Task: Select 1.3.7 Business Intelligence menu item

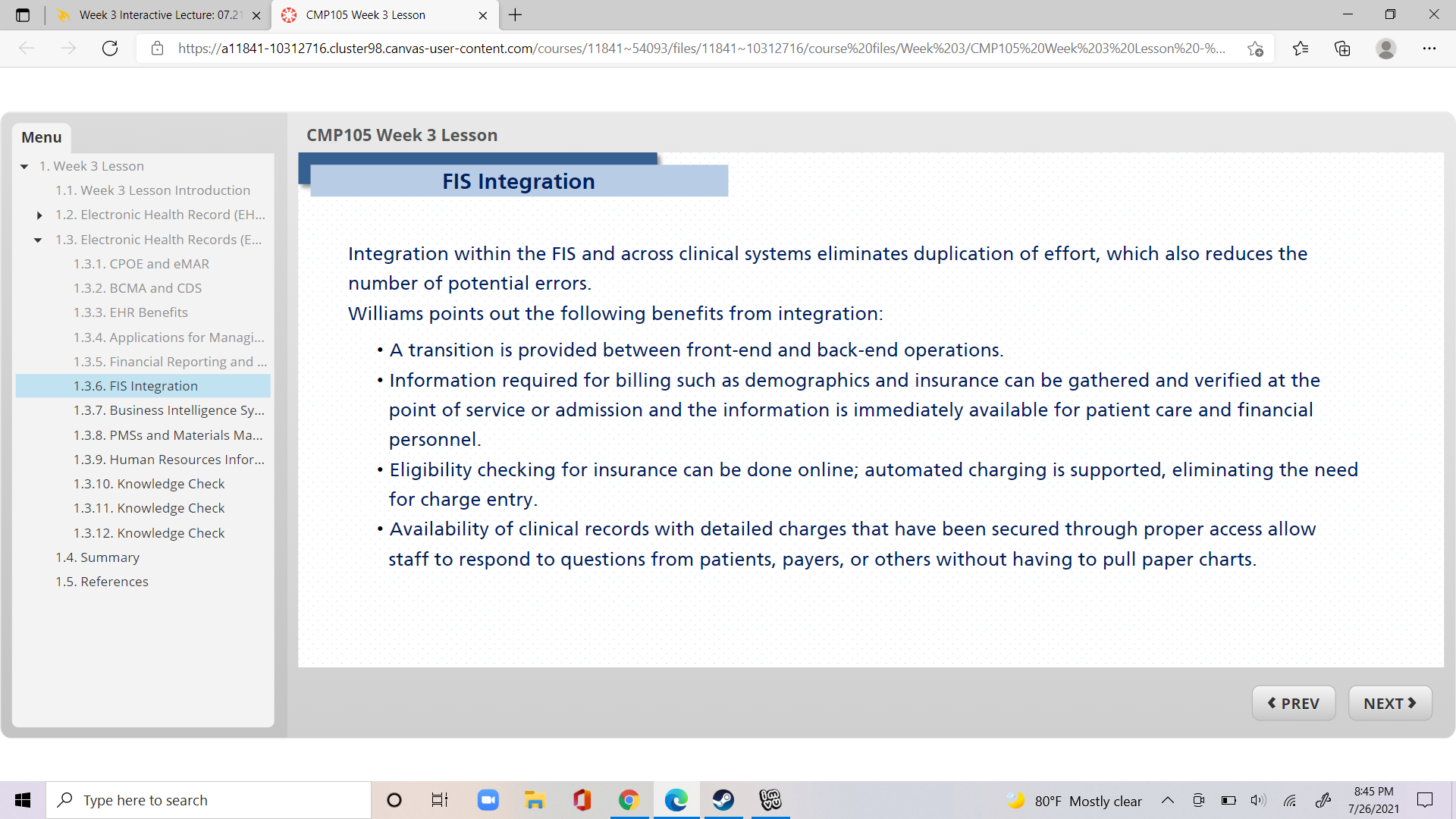Action: point(168,410)
